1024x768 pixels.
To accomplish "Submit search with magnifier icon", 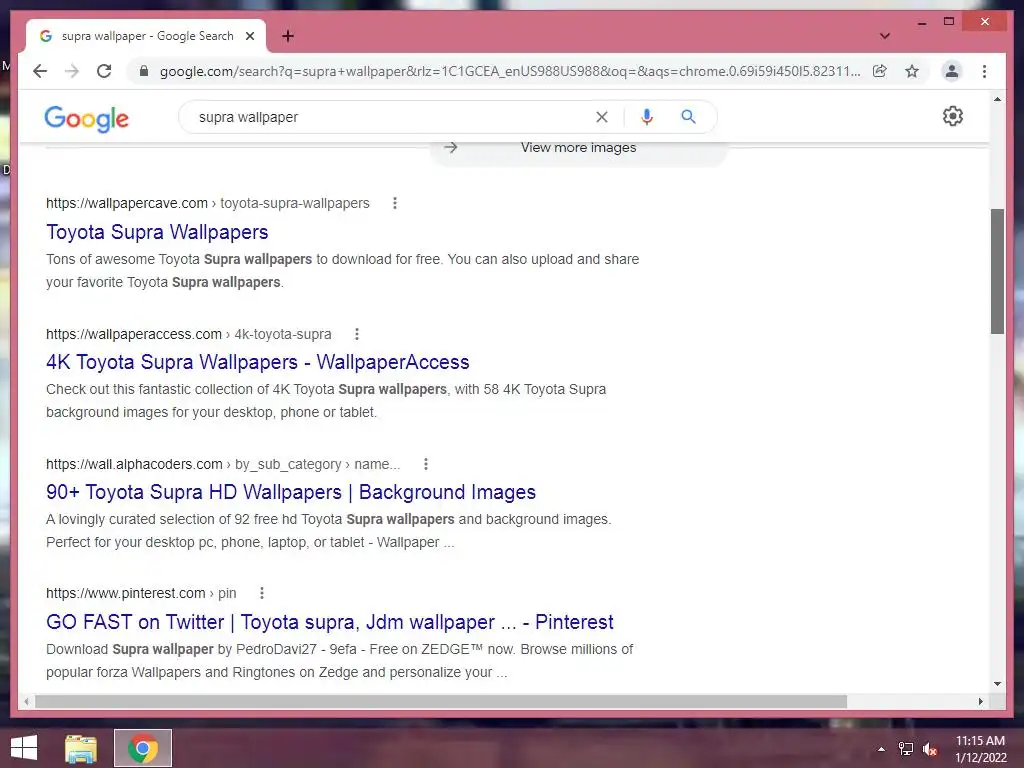I will point(688,117).
